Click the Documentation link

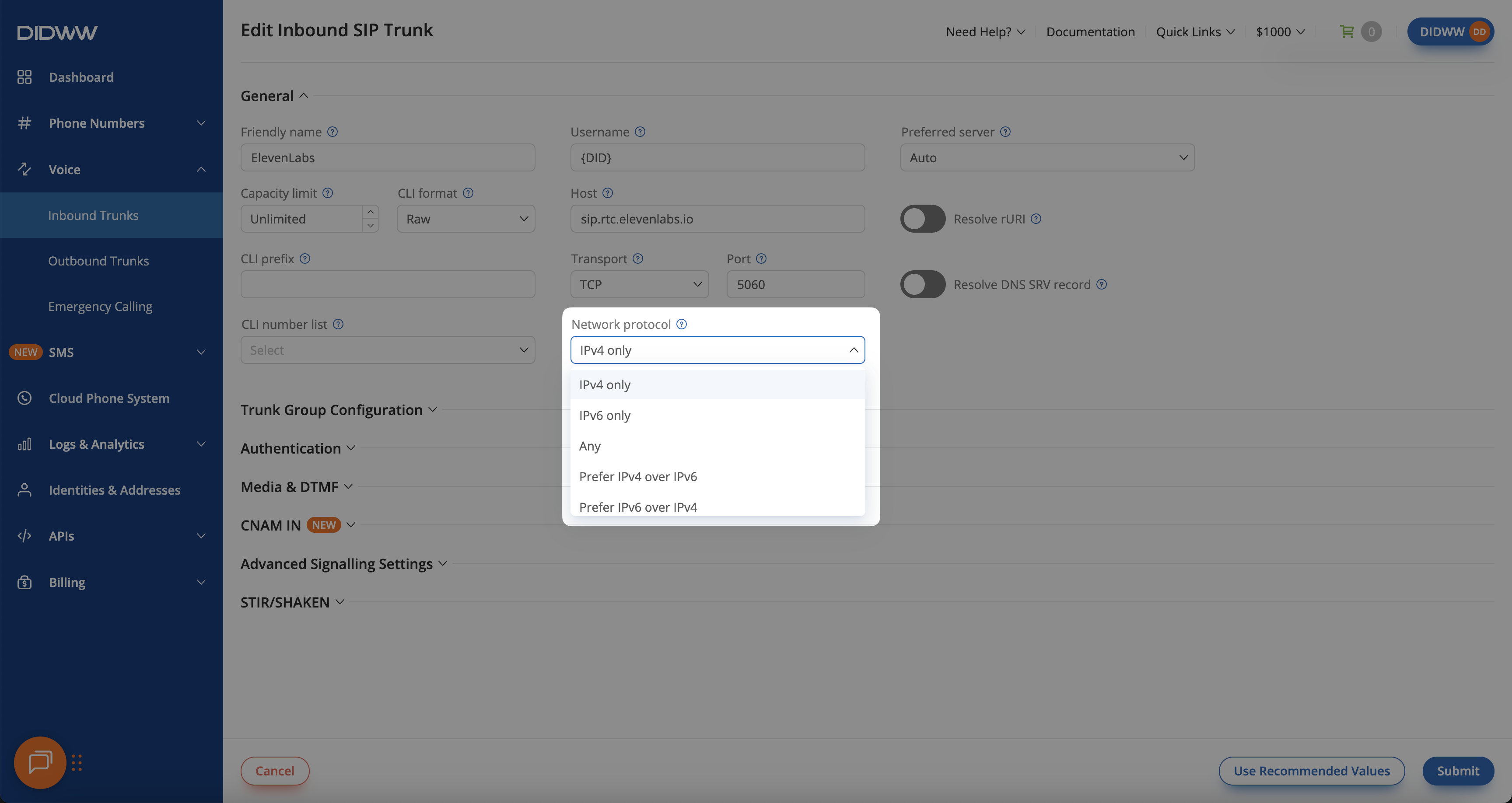pyautogui.click(x=1090, y=31)
